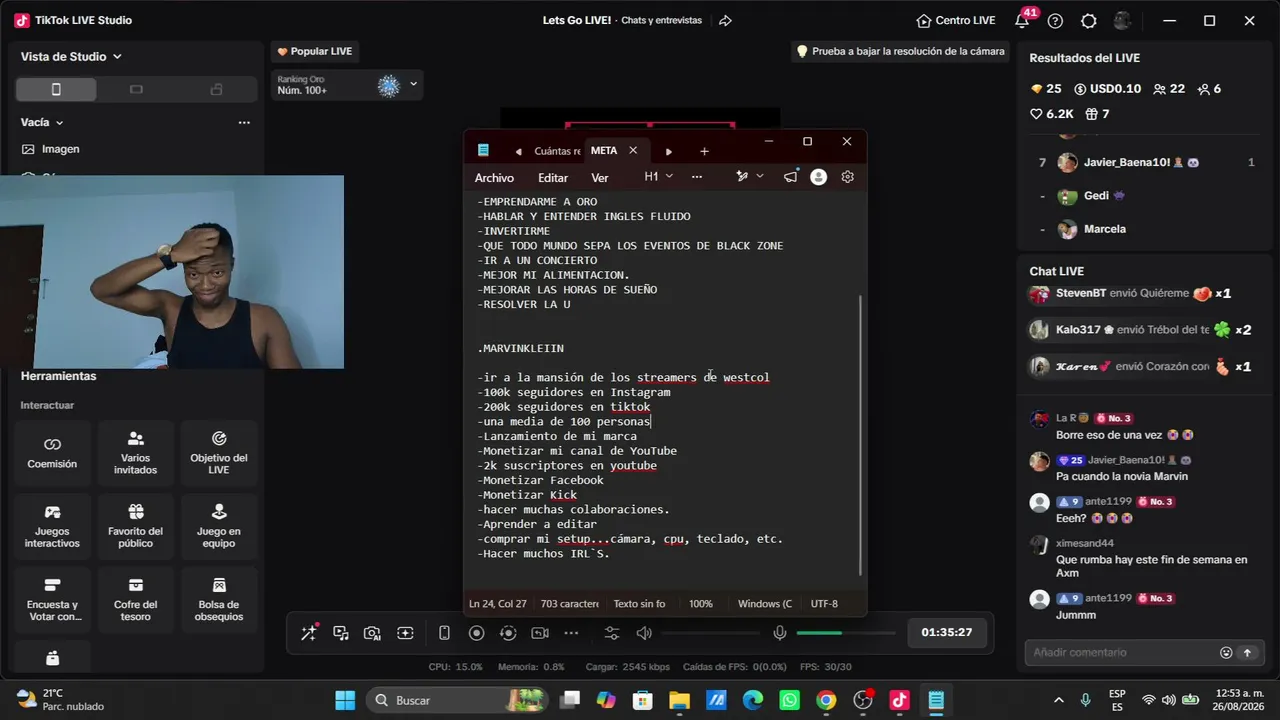Switch the camera with the video camera icon
Viewport: 1280px width, 720px height.
[x=540, y=633]
